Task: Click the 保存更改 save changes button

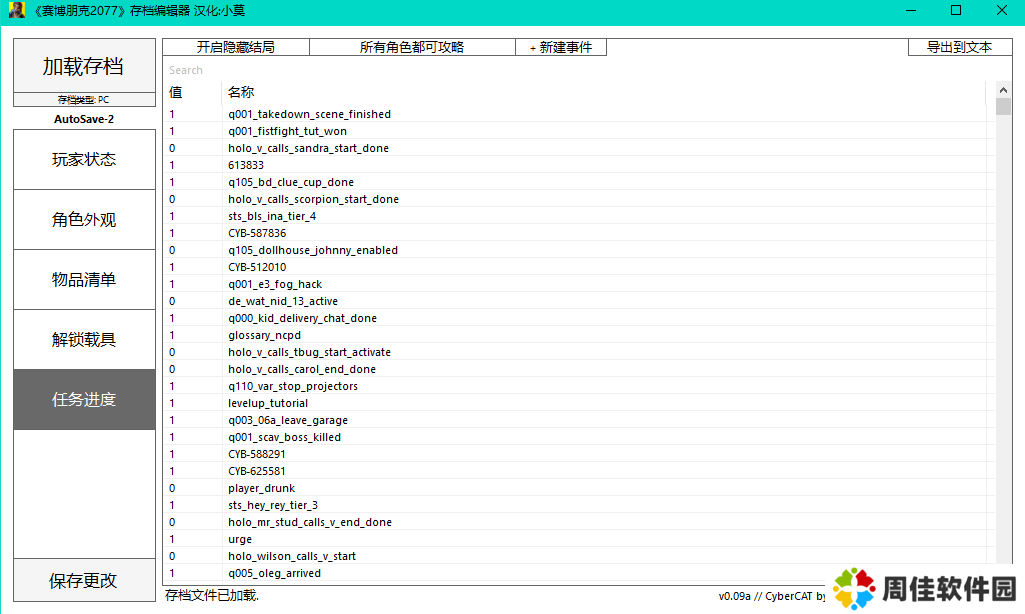Action: pos(84,581)
